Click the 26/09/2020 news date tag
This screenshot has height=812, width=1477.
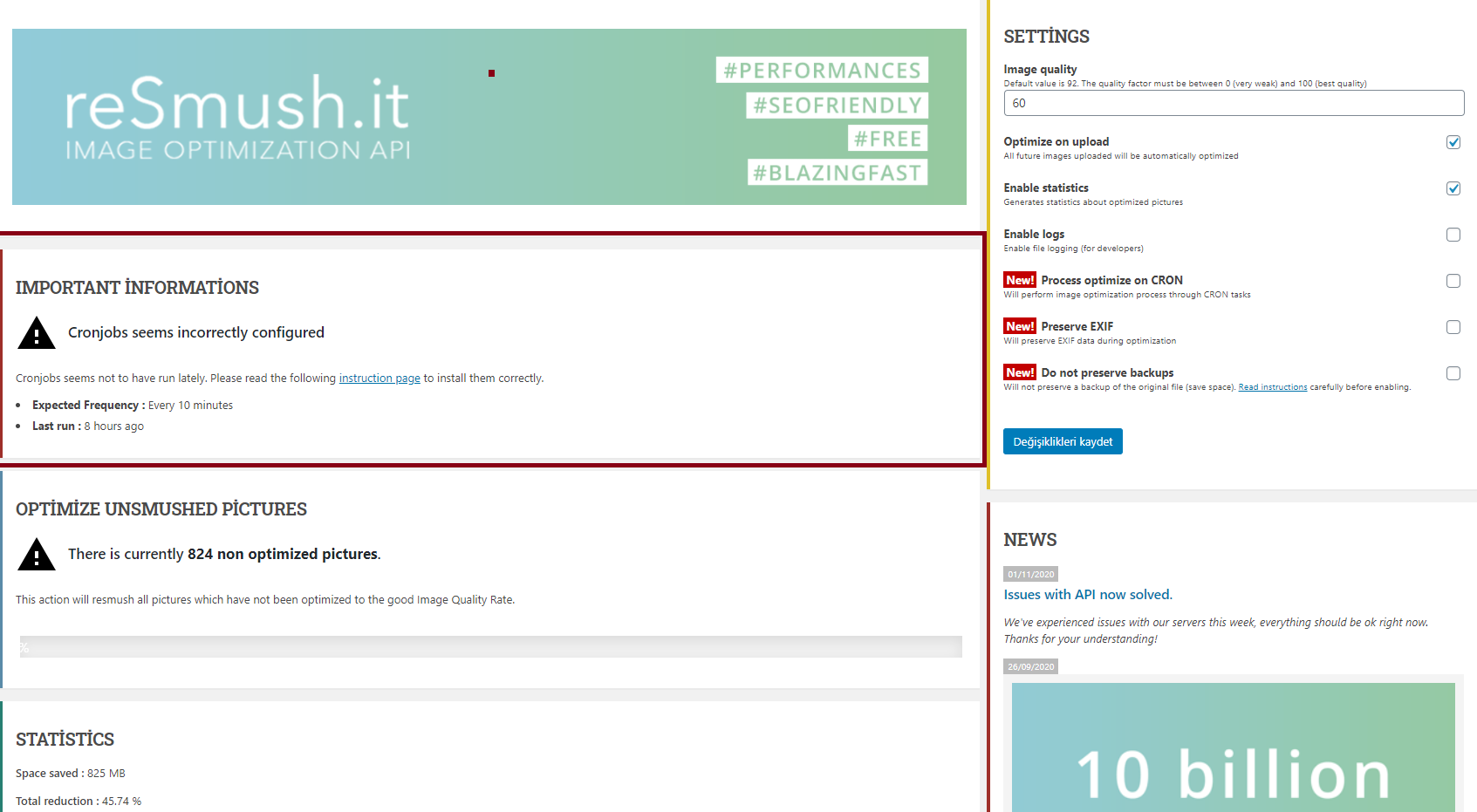(1031, 666)
